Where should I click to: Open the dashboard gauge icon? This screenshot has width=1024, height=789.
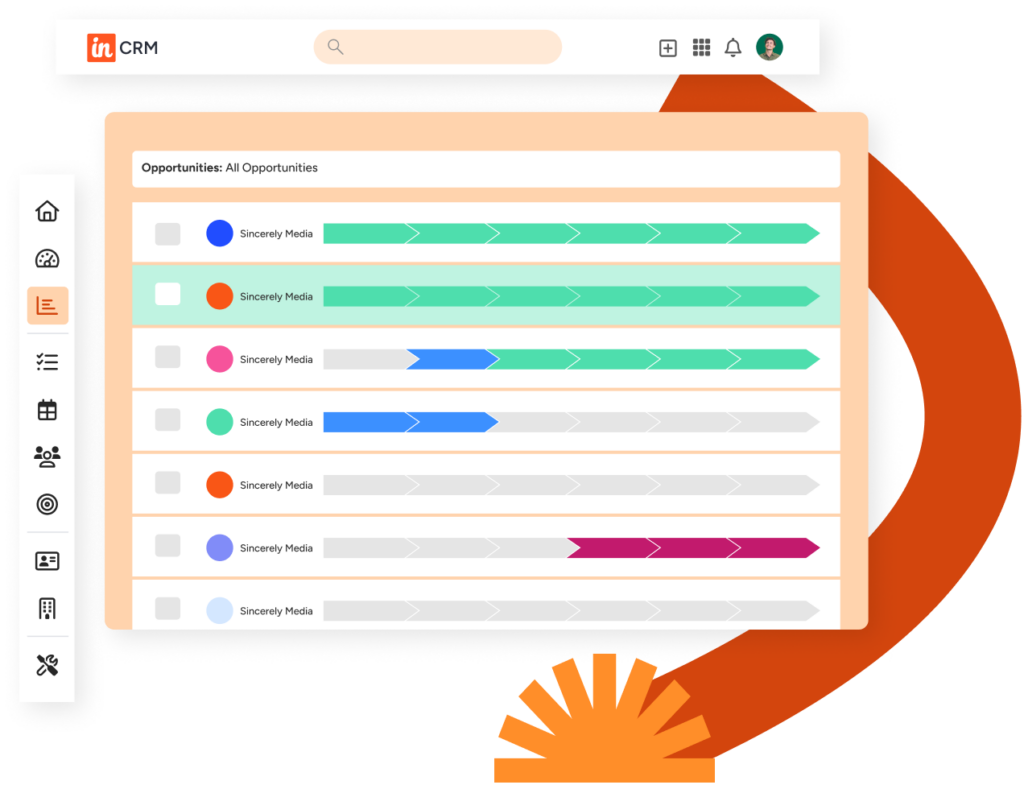(47, 259)
